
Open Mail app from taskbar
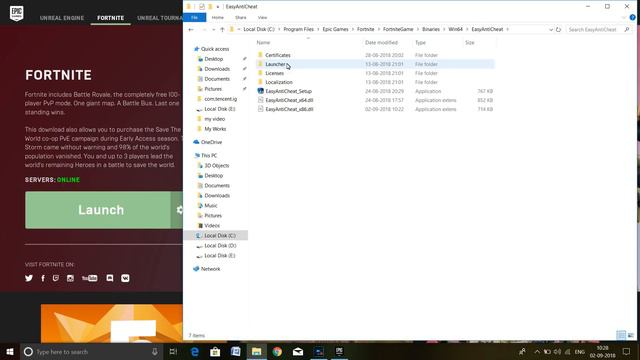298,351
